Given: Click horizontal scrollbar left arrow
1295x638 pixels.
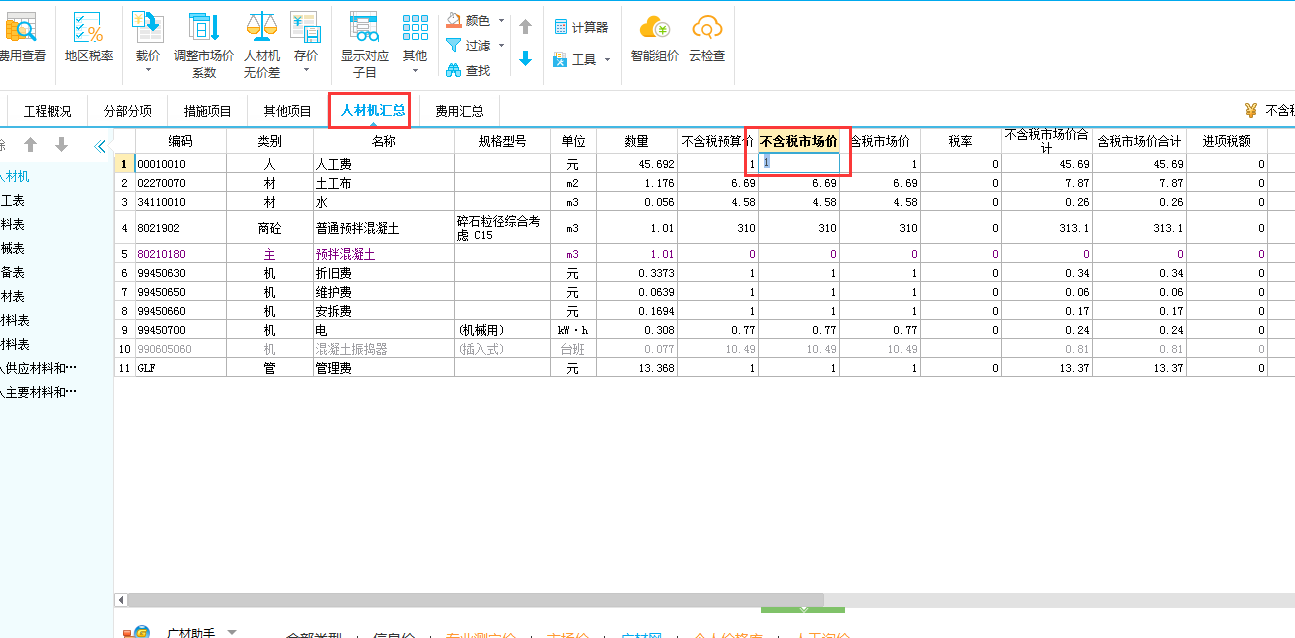Looking at the screenshot, I should (121, 600).
